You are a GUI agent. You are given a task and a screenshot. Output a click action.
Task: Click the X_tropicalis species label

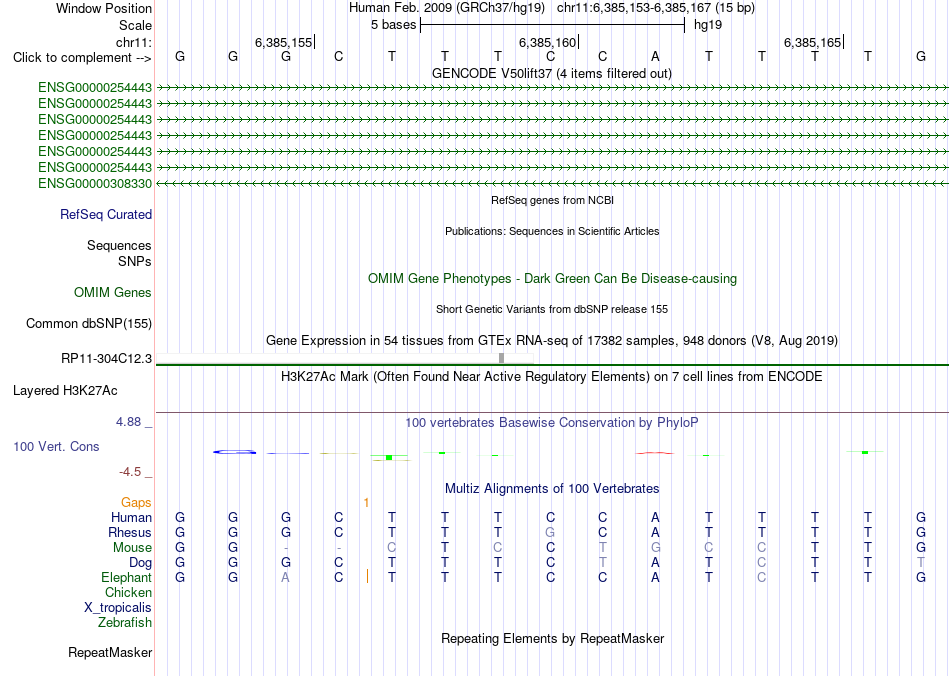tap(118, 608)
